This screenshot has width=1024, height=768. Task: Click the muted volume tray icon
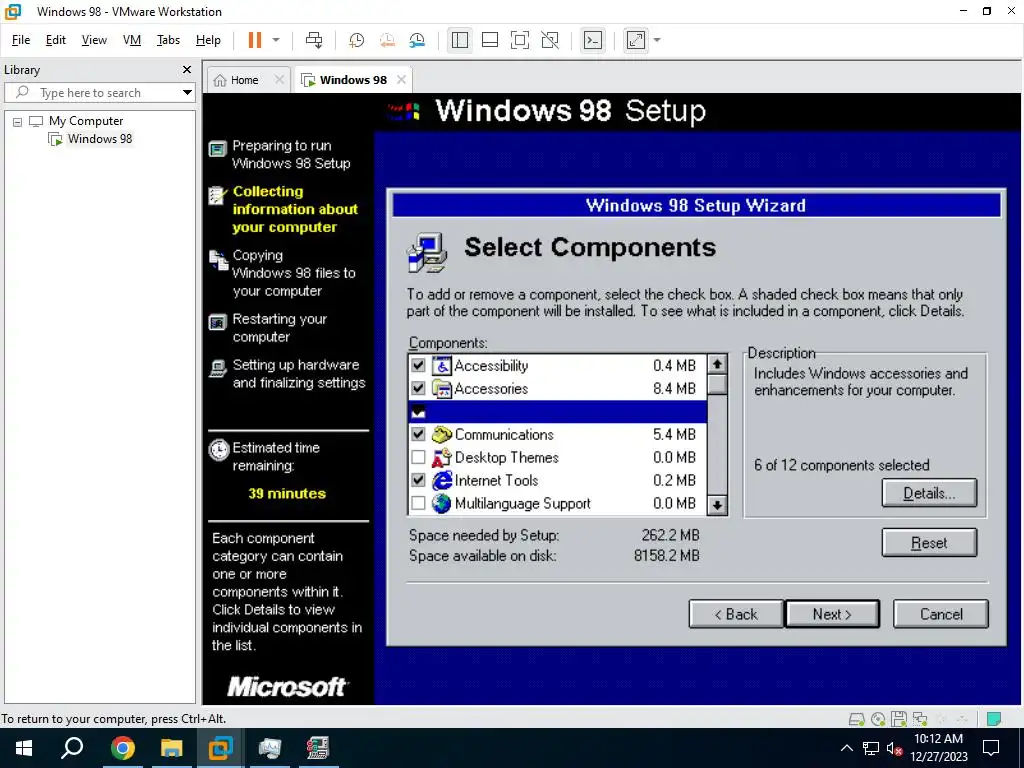pyautogui.click(x=894, y=748)
